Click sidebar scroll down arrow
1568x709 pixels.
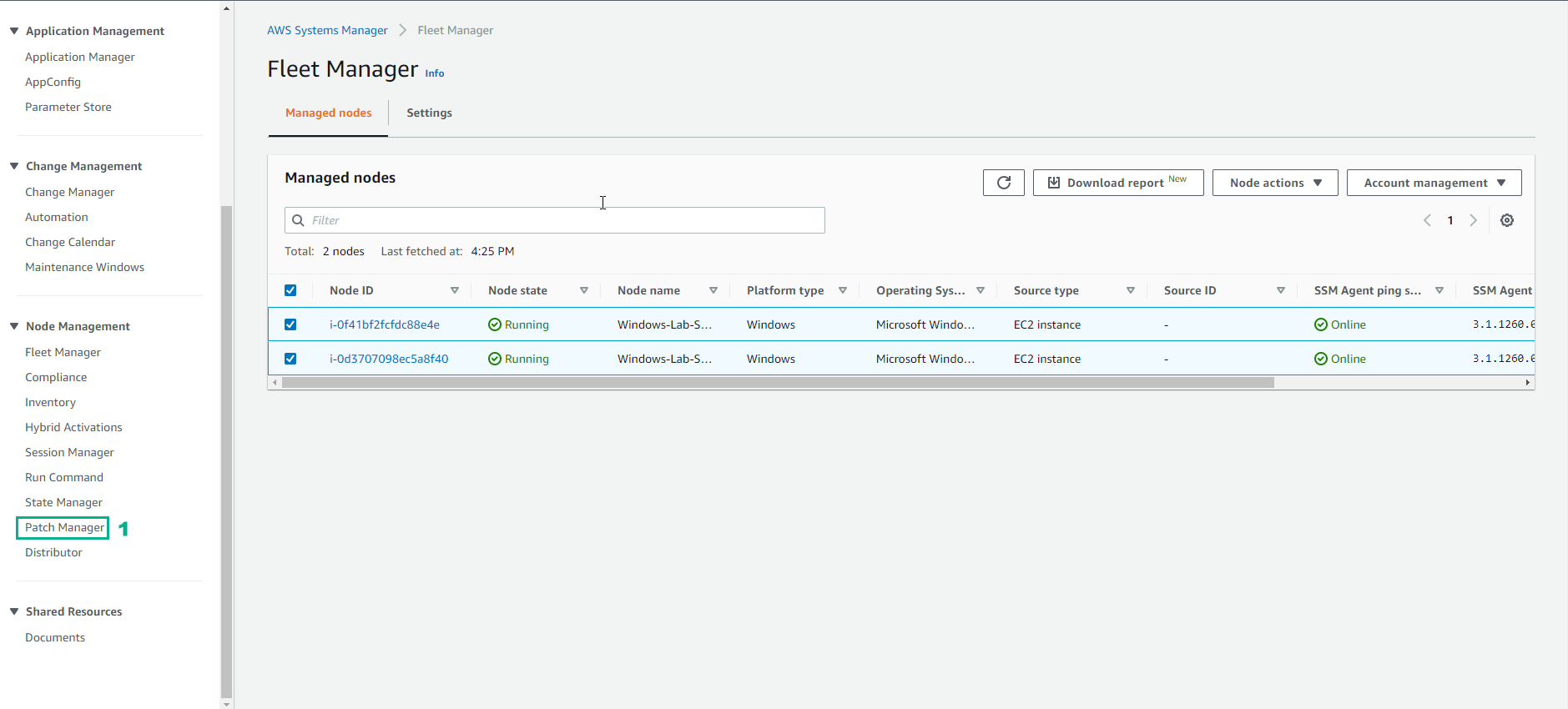click(227, 703)
